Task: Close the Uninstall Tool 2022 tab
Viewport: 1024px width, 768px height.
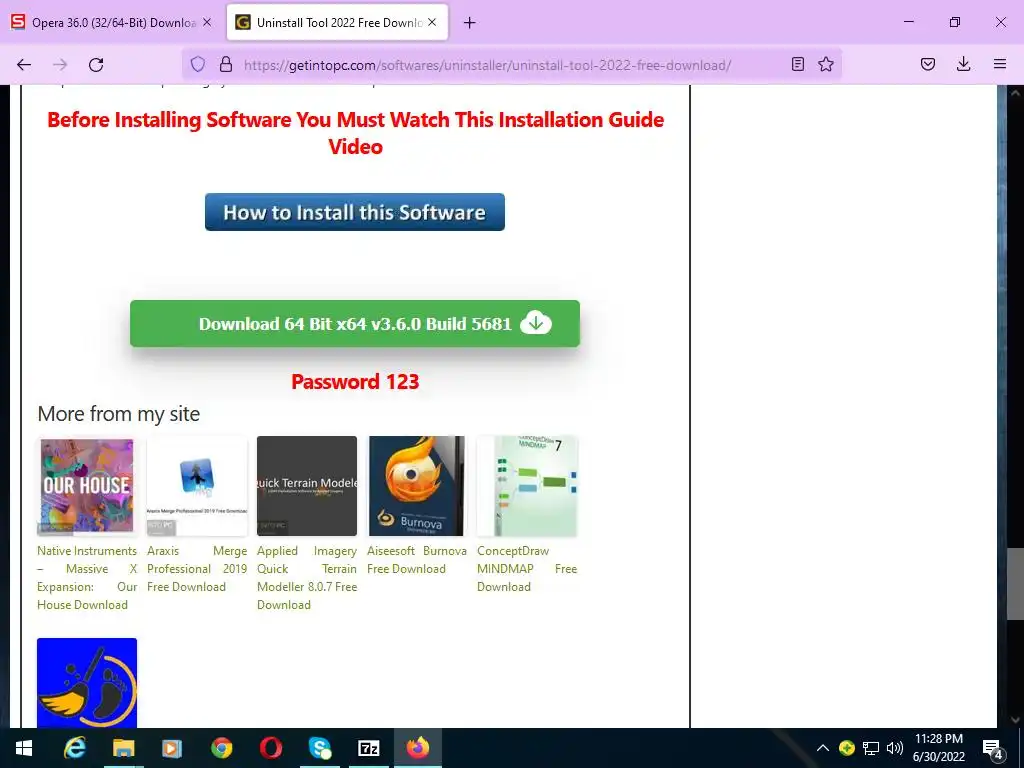Action: (432, 22)
